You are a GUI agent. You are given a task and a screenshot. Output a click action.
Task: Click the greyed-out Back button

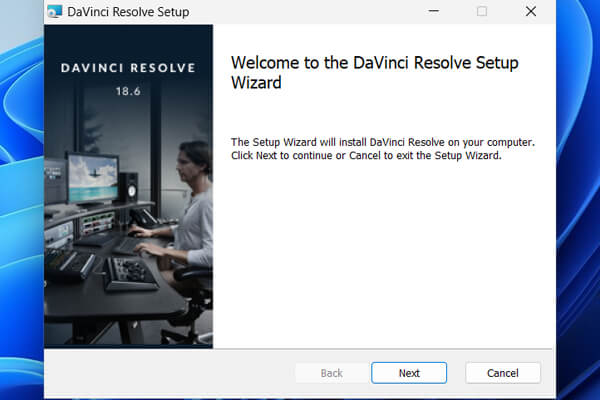(x=331, y=373)
